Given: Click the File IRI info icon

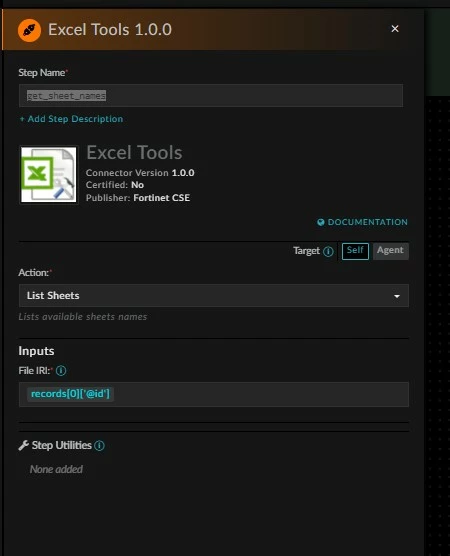Looking at the screenshot, I should 61,371.
